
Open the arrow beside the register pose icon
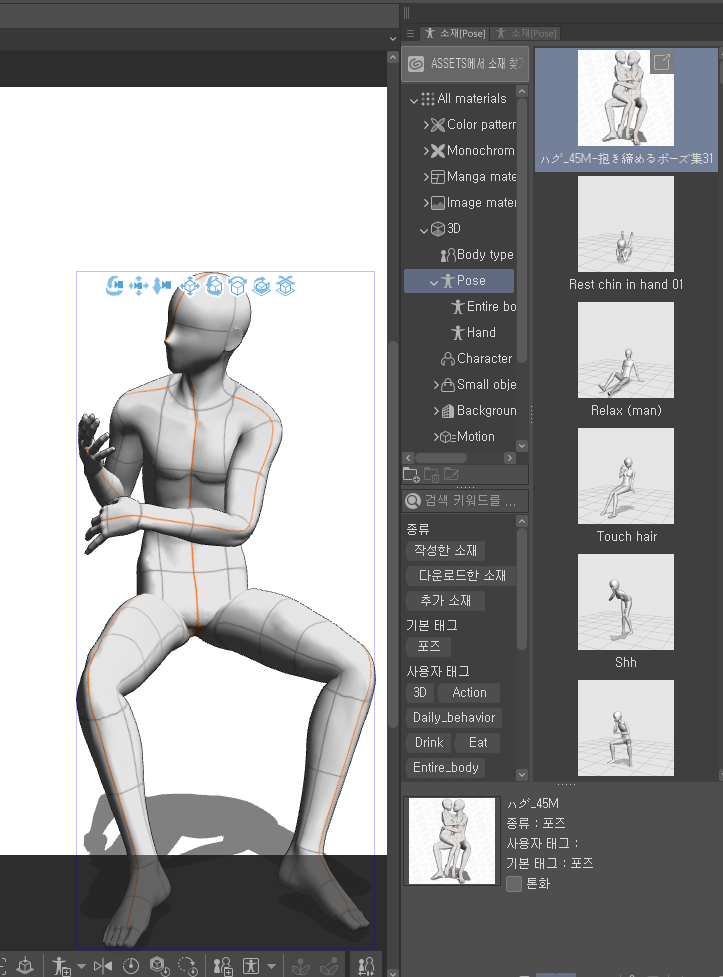point(81,966)
